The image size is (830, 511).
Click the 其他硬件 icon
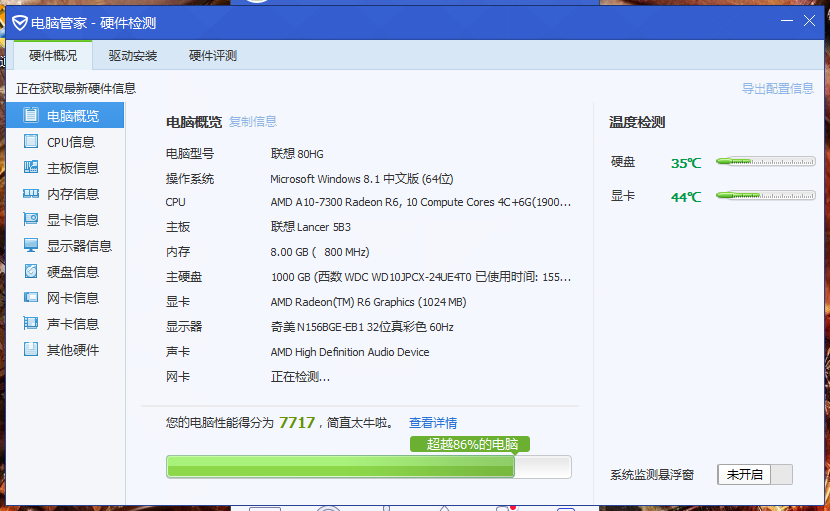pyautogui.click(x=31, y=349)
